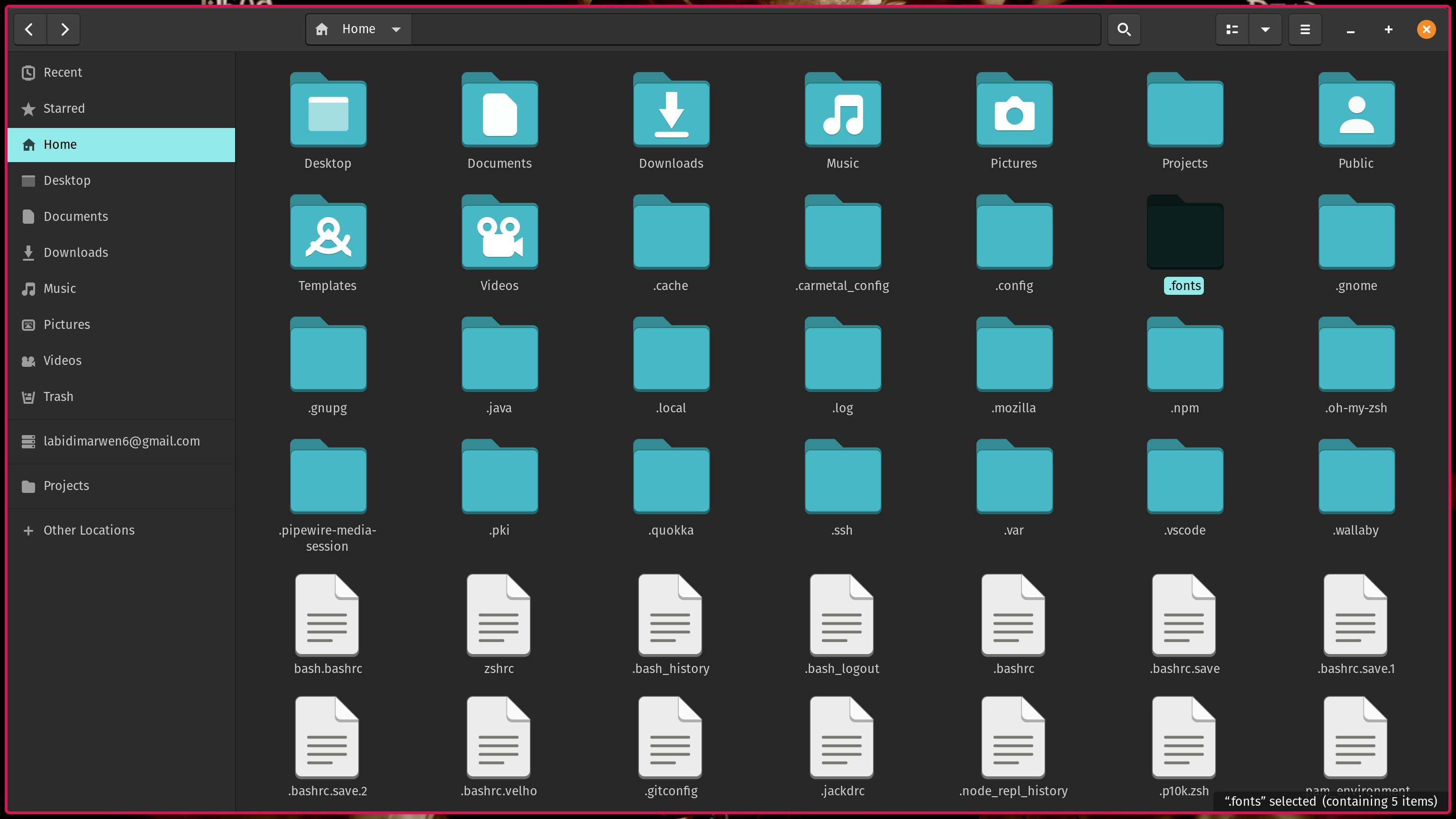
Task: Open labidimarwen6@gmail.com account in sidebar
Action: pos(121,441)
